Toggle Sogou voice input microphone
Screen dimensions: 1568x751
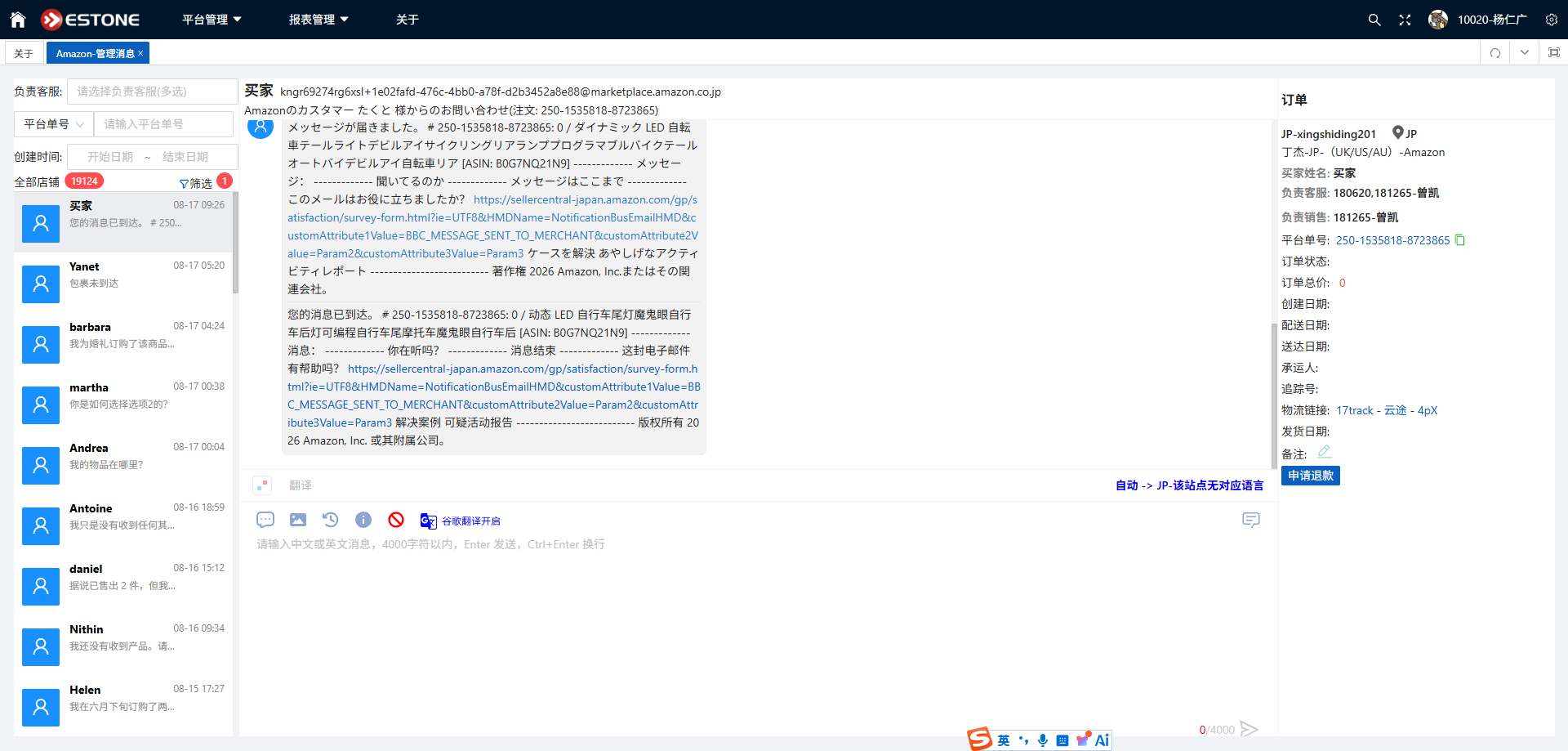tap(1043, 740)
